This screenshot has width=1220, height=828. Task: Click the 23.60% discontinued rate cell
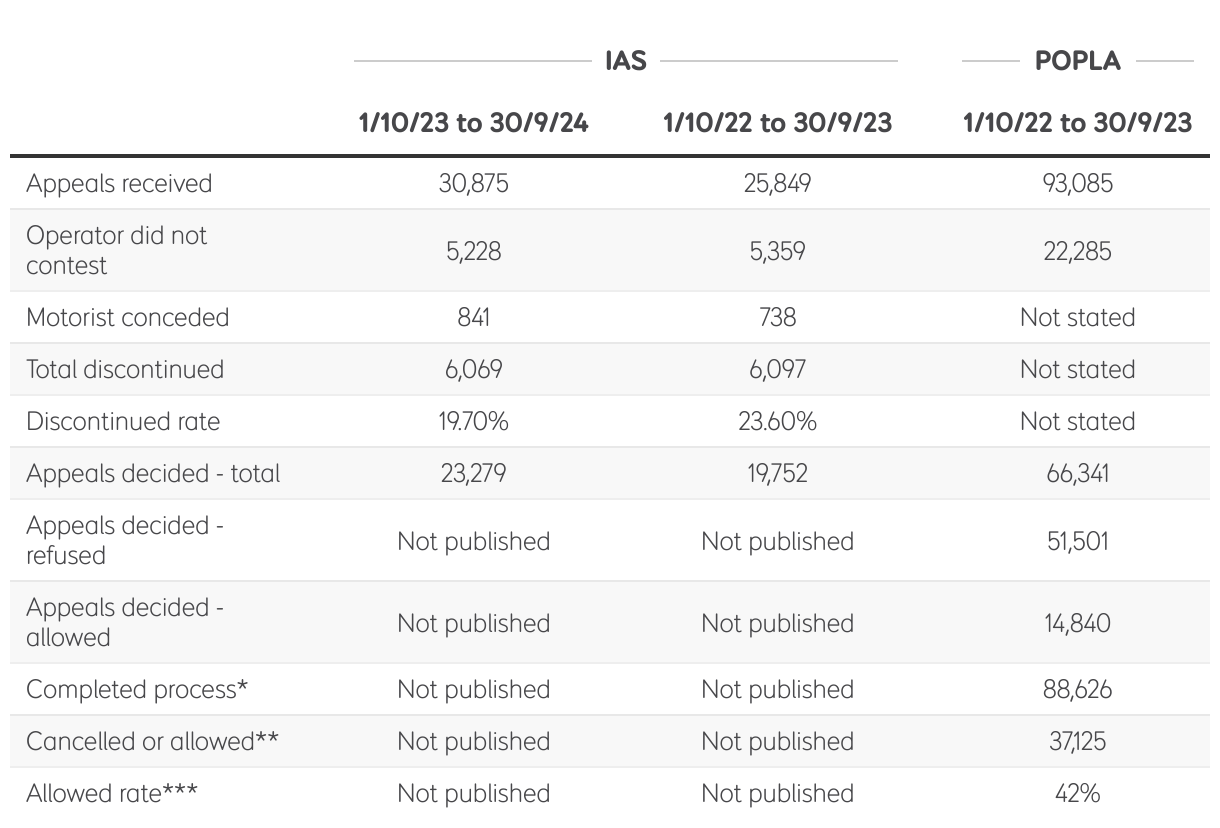(777, 422)
